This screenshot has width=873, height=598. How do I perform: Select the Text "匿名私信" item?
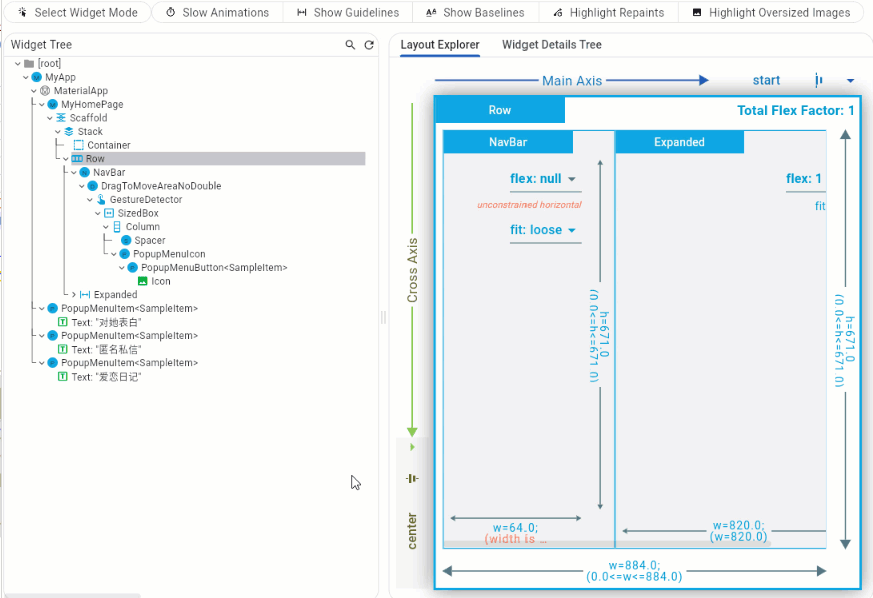click(x=106, y=350)
